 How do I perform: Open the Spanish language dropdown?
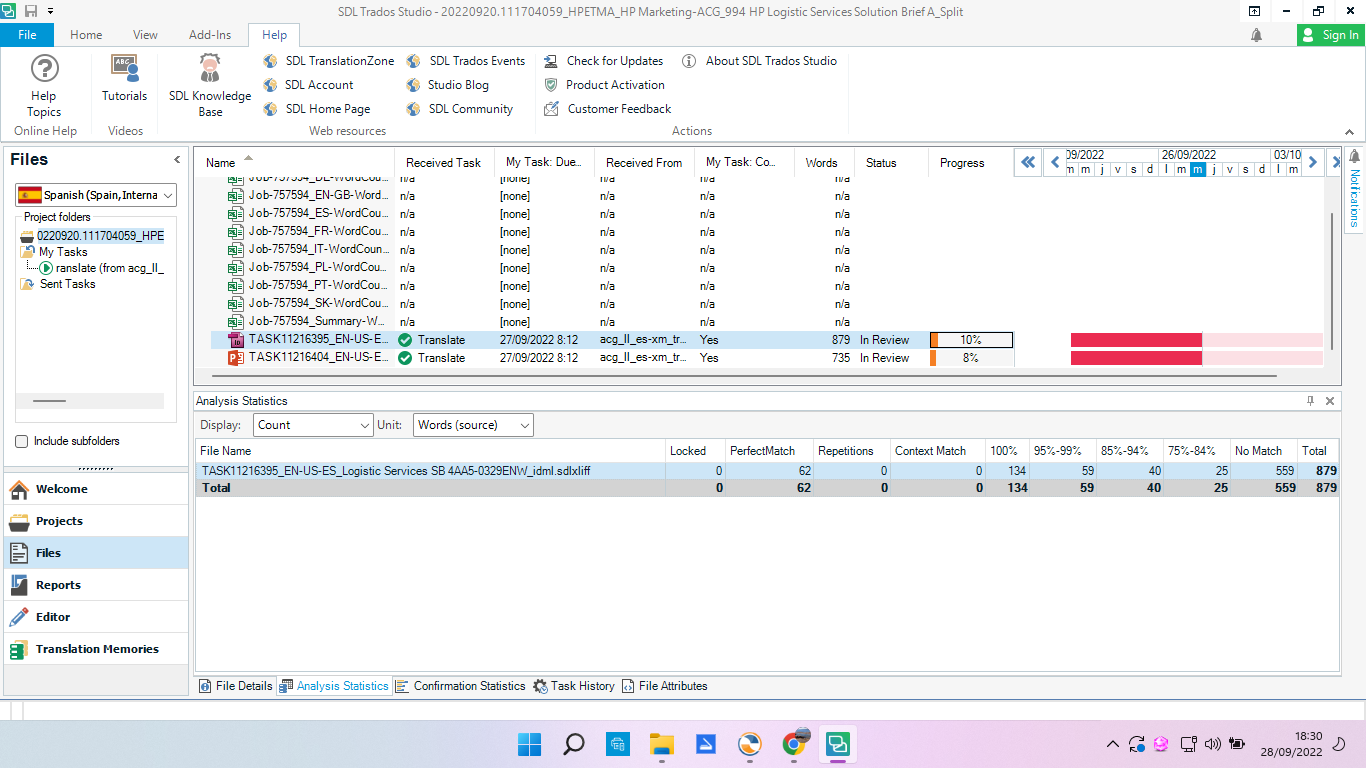96,195
